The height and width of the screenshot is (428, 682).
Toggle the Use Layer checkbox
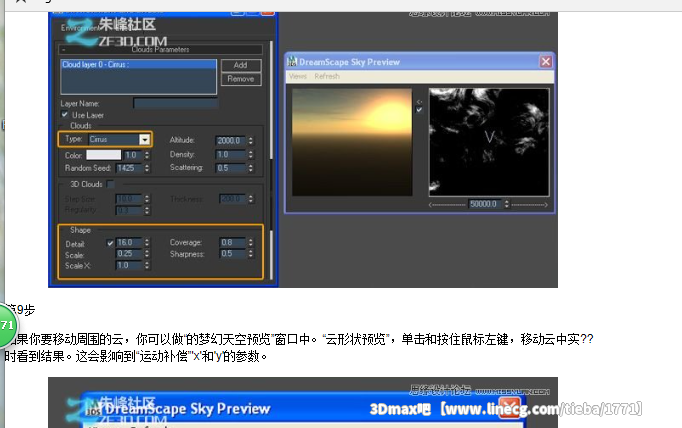tap(65, 115)
